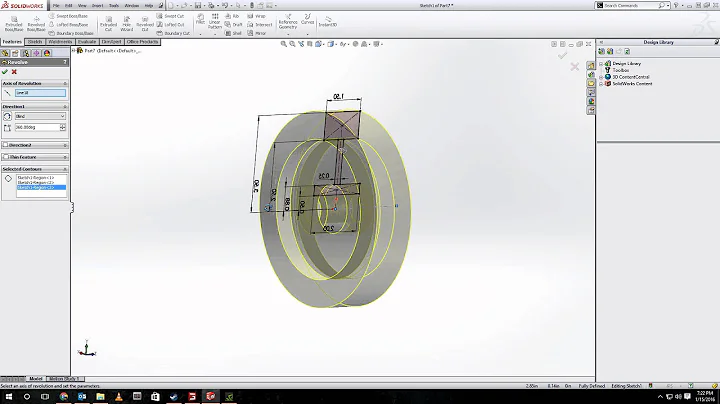
Task: Choose the Lofted Boss/Base command
Action: pos(68,25)
